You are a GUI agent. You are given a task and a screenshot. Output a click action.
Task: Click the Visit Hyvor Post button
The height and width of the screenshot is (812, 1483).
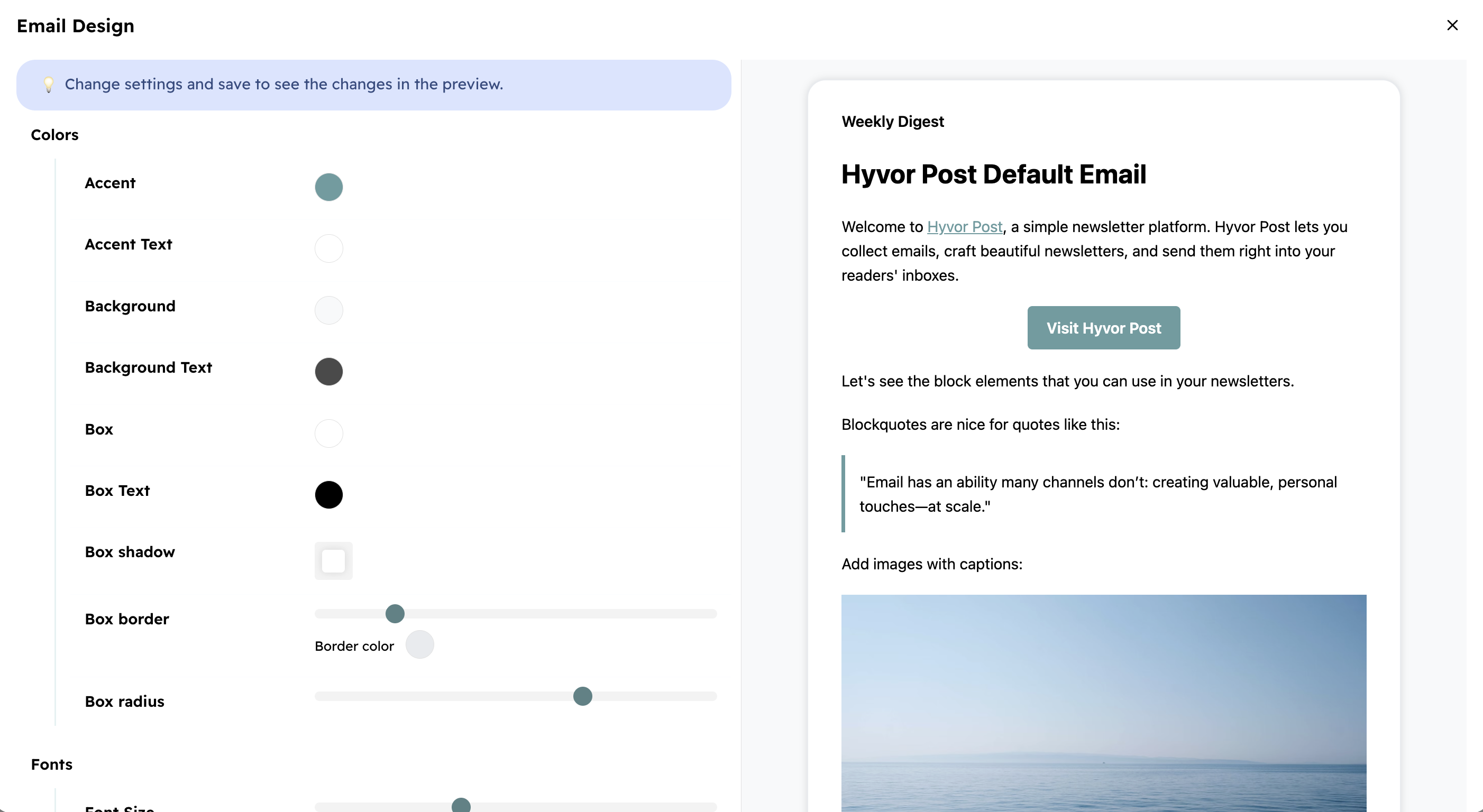click(x=1103, y=327)
